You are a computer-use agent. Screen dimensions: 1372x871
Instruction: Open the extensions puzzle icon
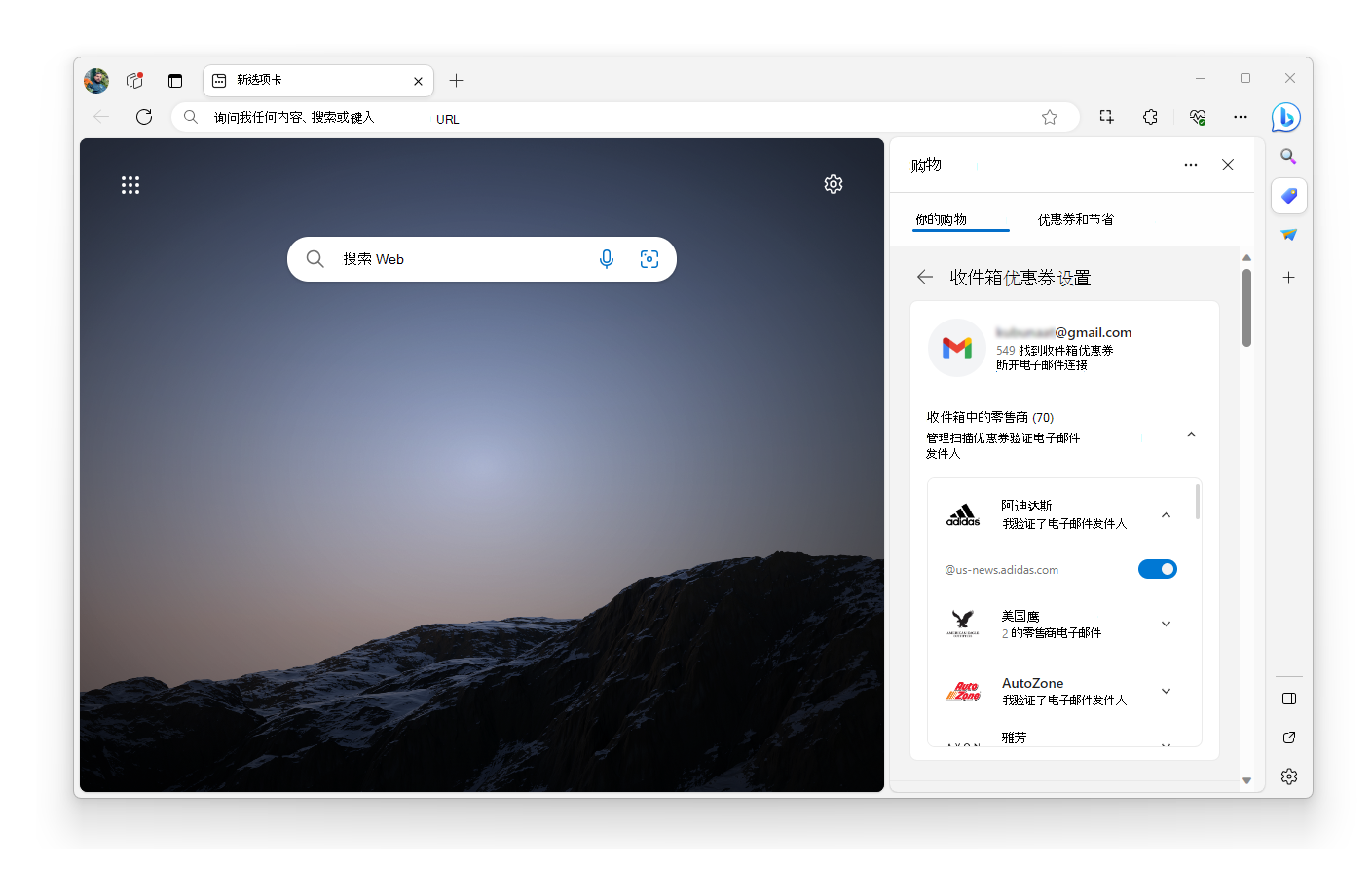click(x=1150, y=117)
